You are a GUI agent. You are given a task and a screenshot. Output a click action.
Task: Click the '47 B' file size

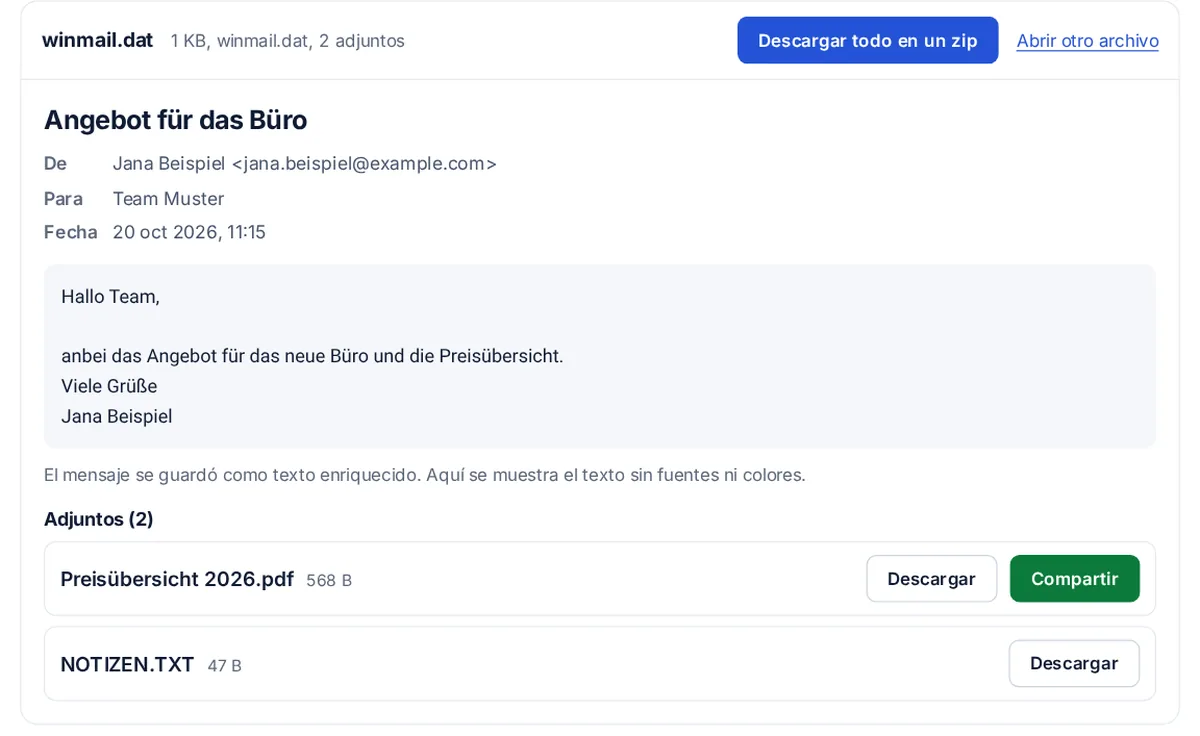(x=224, y=665)
